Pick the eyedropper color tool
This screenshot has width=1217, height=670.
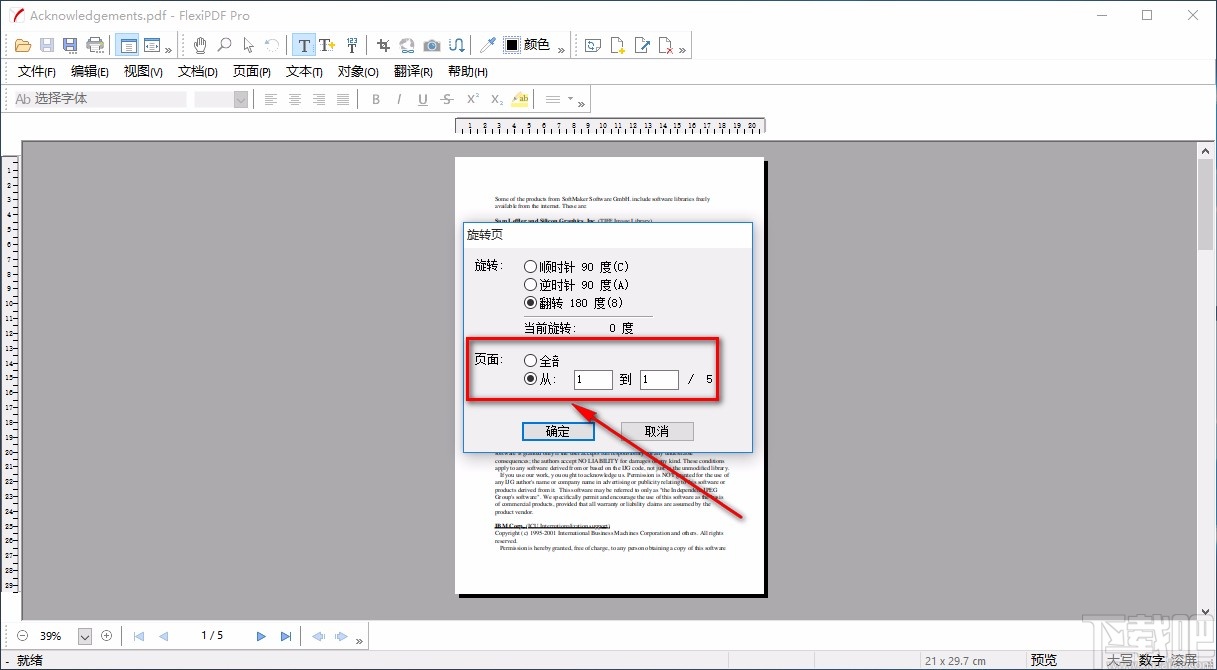(488, 45)
